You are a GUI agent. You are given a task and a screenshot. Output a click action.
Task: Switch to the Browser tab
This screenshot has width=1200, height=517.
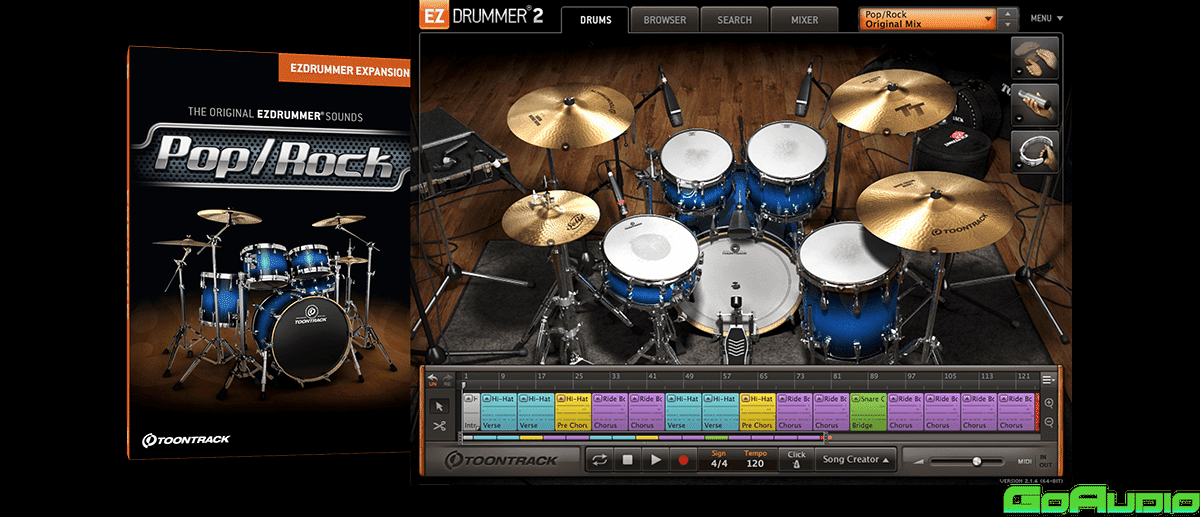[x=664, y=20]
